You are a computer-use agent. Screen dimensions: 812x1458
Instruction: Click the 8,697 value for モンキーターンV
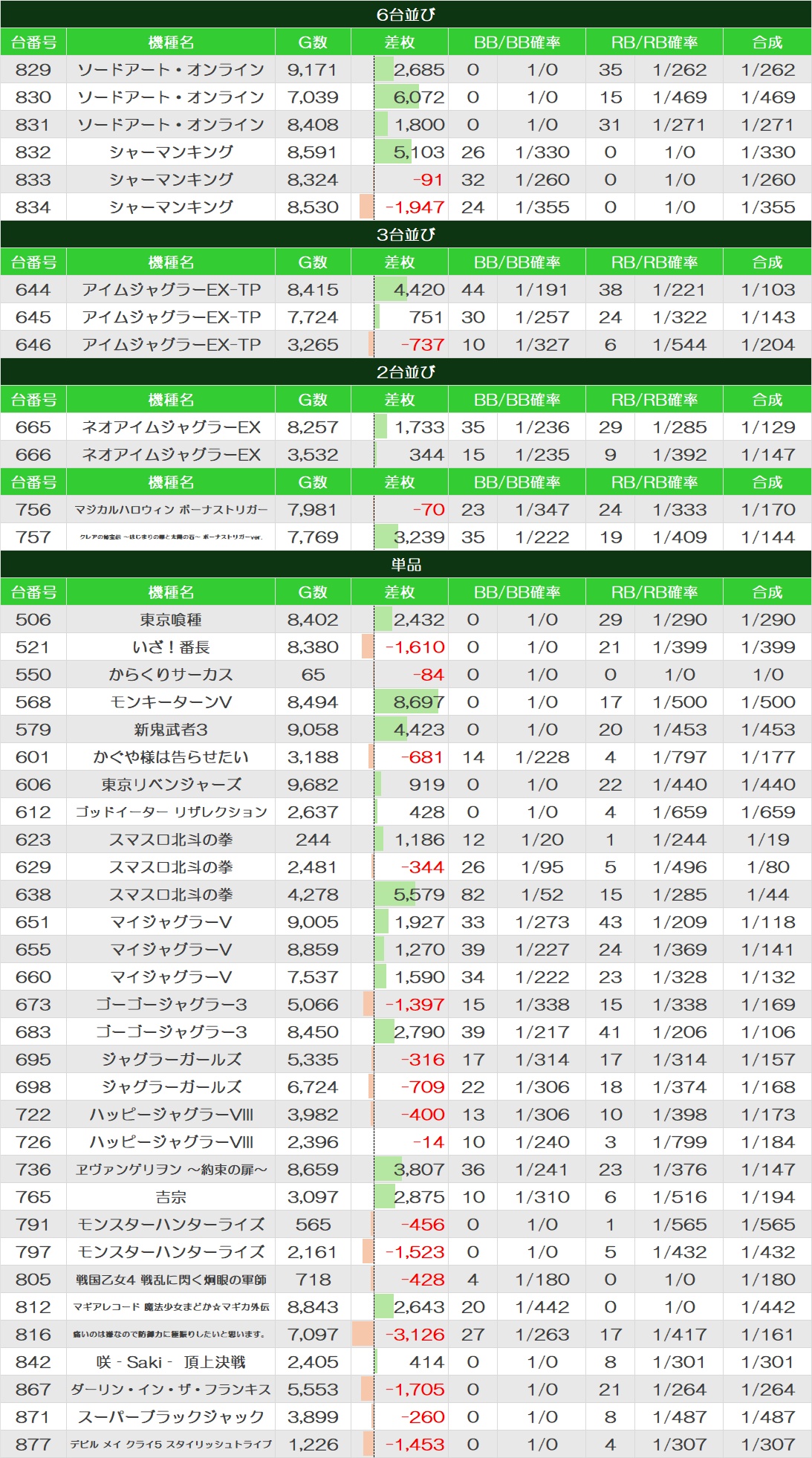[419, 702]
